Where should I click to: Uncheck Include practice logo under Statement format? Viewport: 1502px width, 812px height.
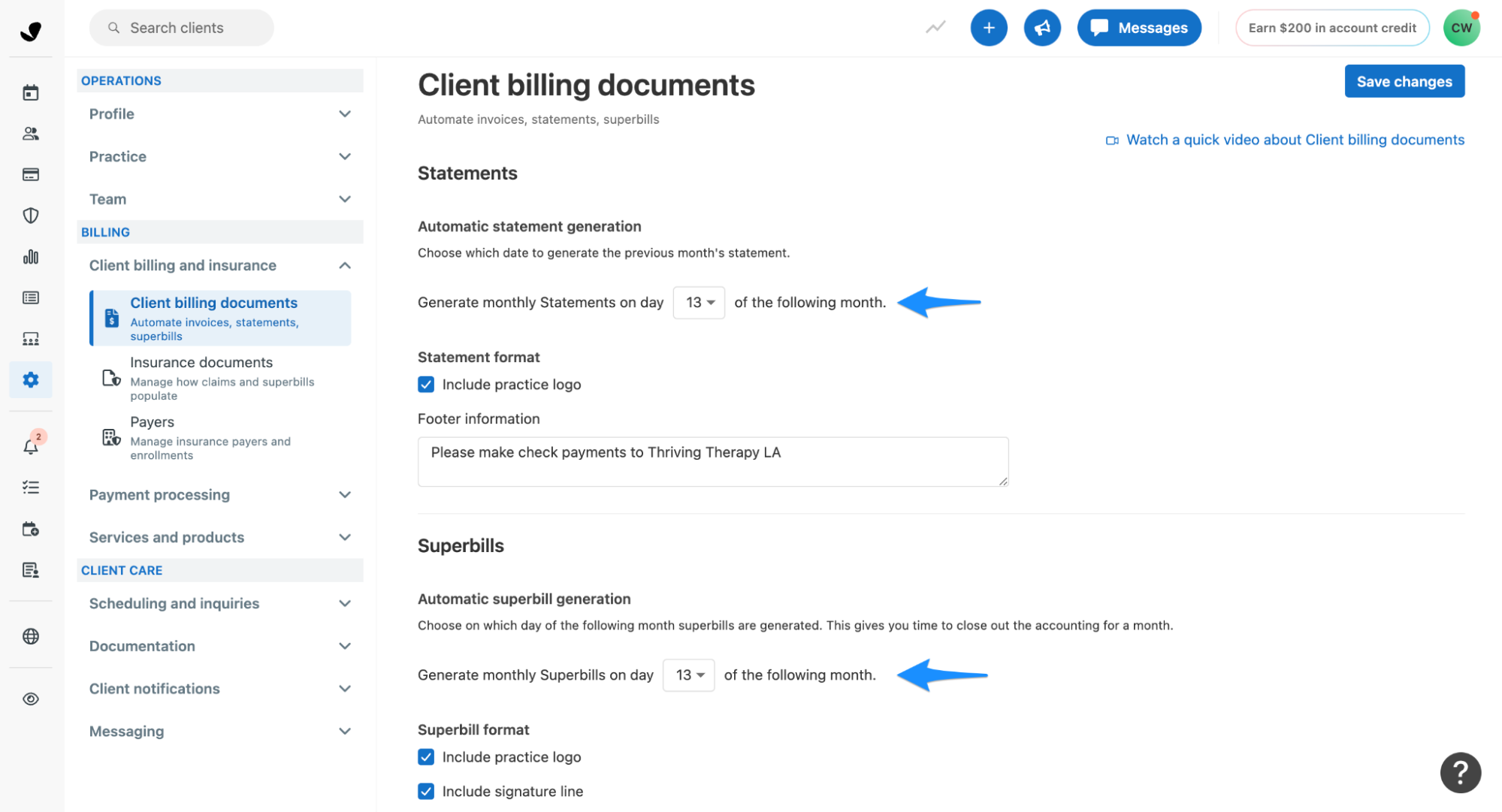[426, 385]
